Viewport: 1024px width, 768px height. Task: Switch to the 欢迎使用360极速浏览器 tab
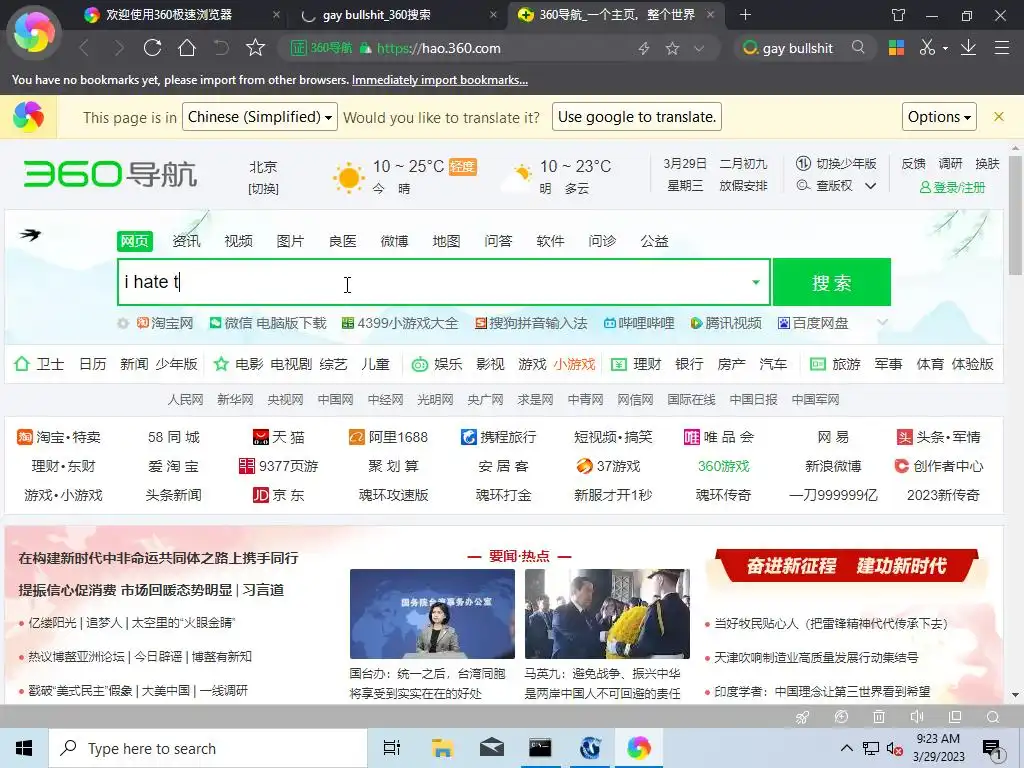coord(168,14)
